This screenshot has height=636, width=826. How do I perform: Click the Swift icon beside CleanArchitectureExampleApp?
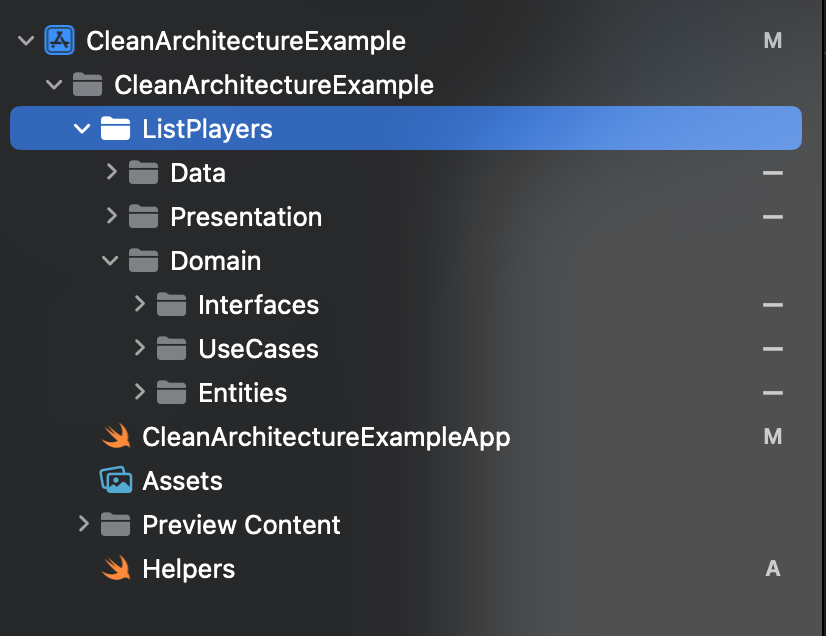tap(116, 436)
